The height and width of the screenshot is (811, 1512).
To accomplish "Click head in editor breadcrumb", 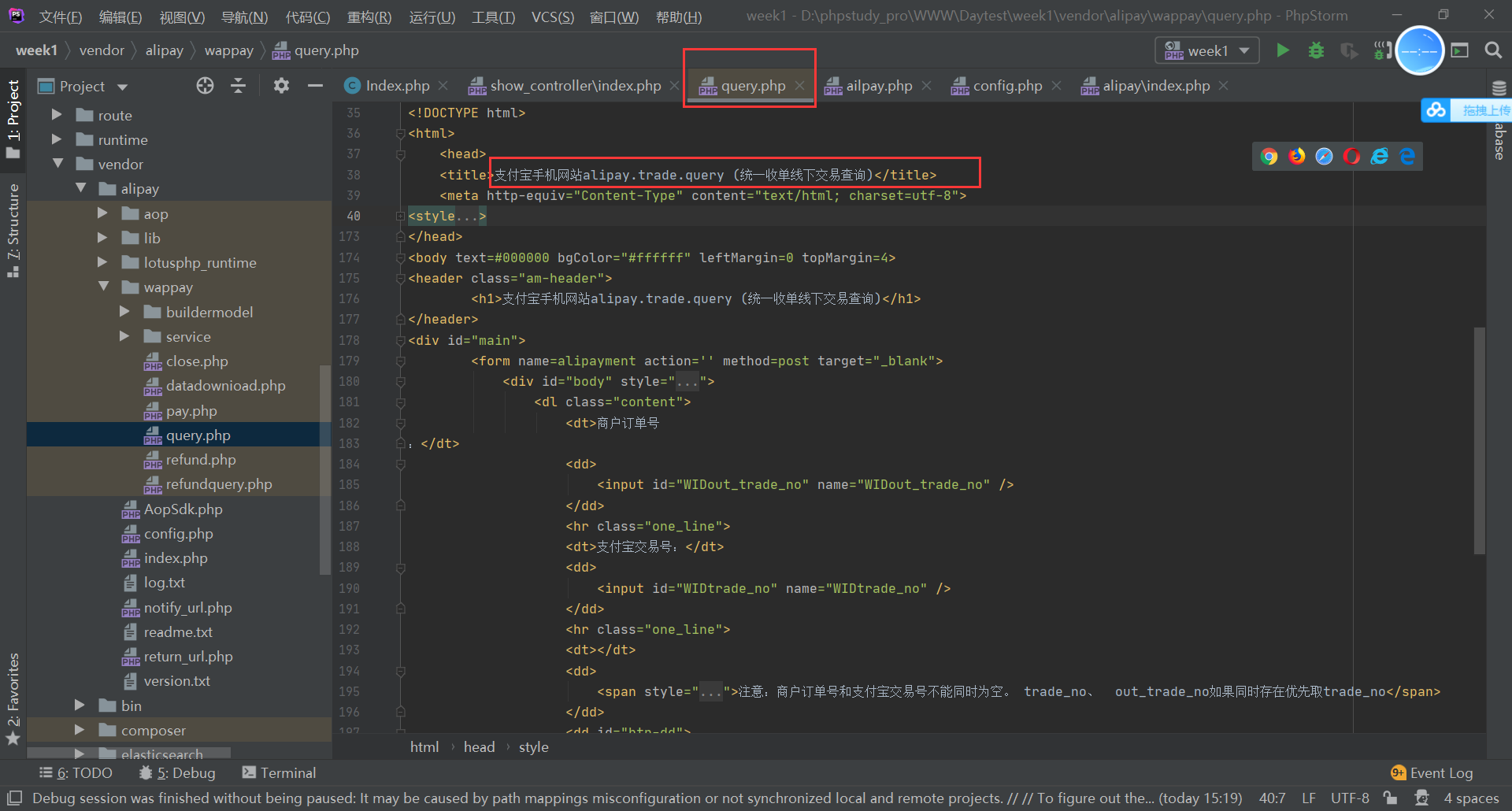I will [x=479, y=747].
